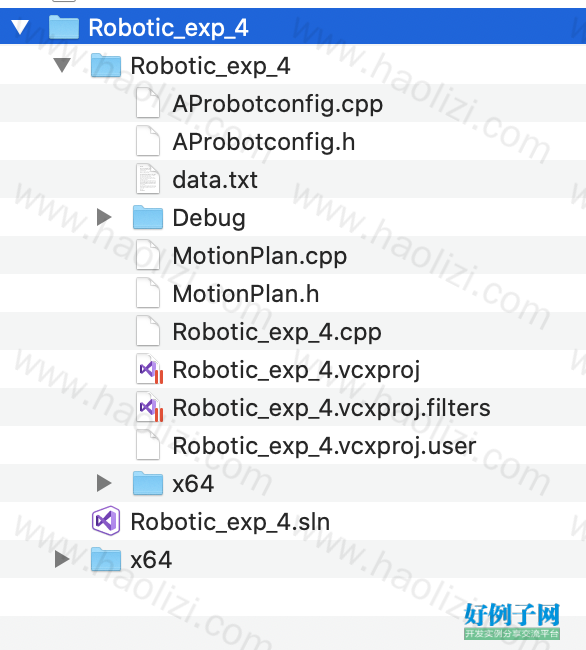The image size is (586, 650).
Task: Select the x64 name in the last row
Action: 151,560
